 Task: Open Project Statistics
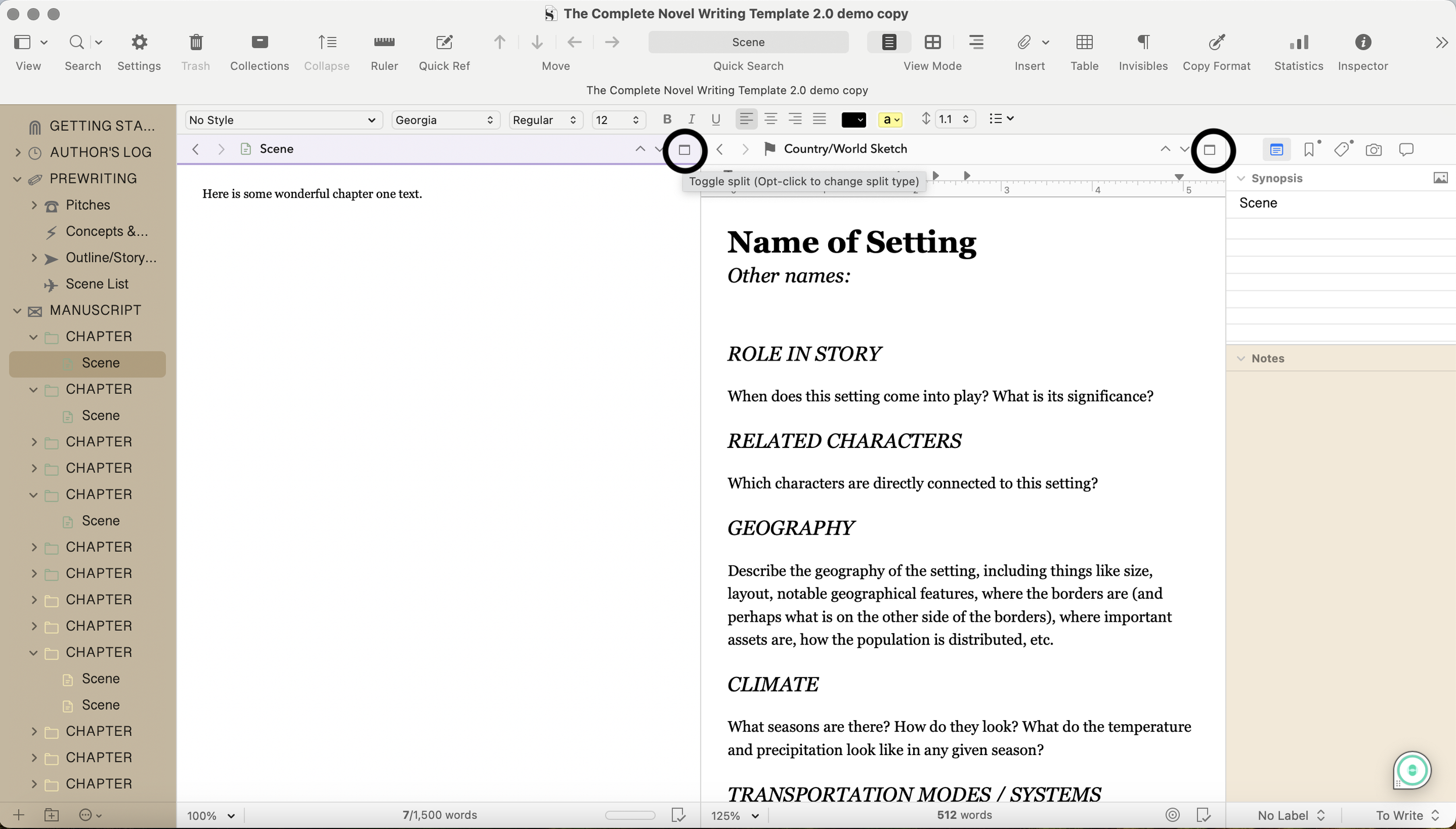pyautogui.click(x=1298, y=51)
